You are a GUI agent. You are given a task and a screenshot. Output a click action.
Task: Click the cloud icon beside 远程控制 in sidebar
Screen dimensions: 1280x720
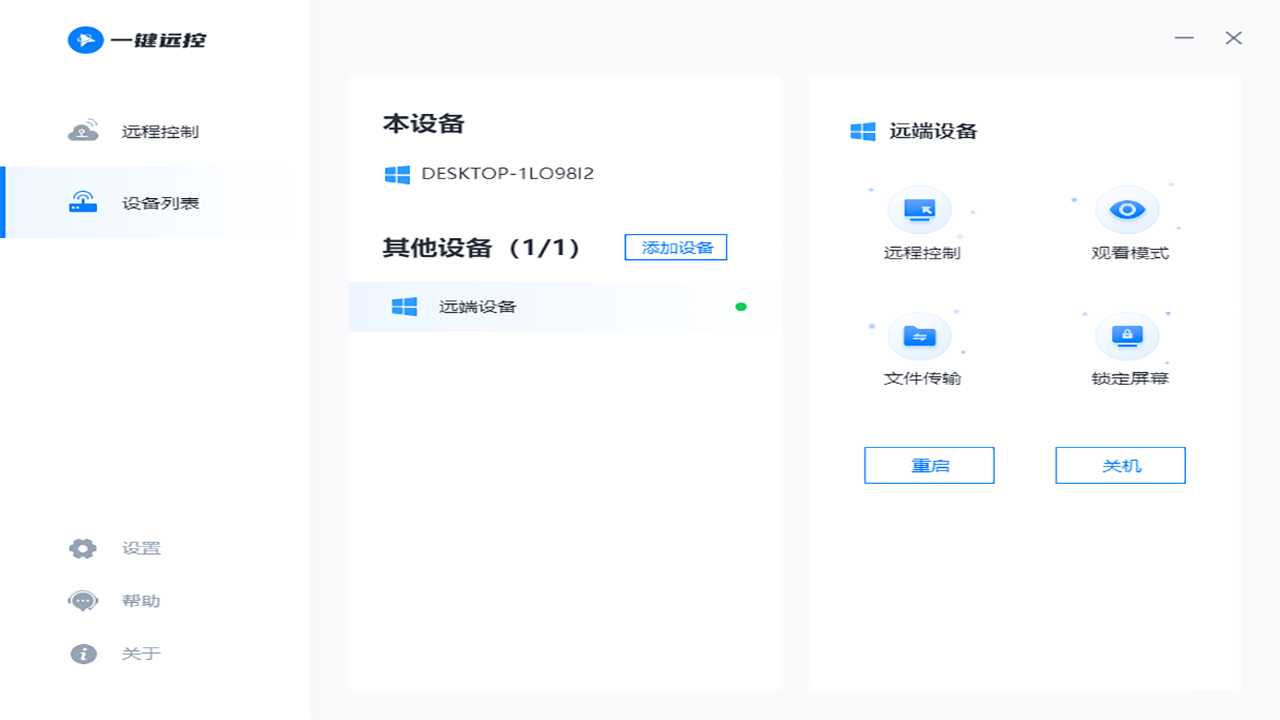pos(83,131)
